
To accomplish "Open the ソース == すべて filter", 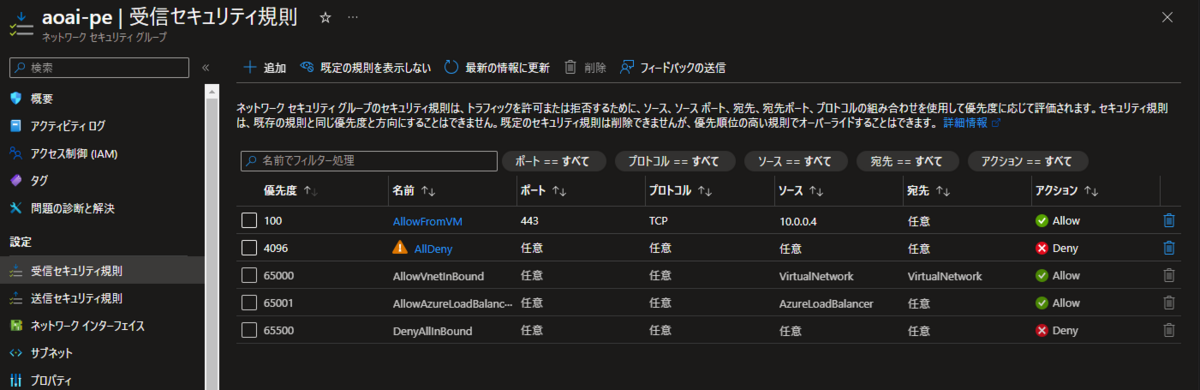I will [x=795, y=161].
